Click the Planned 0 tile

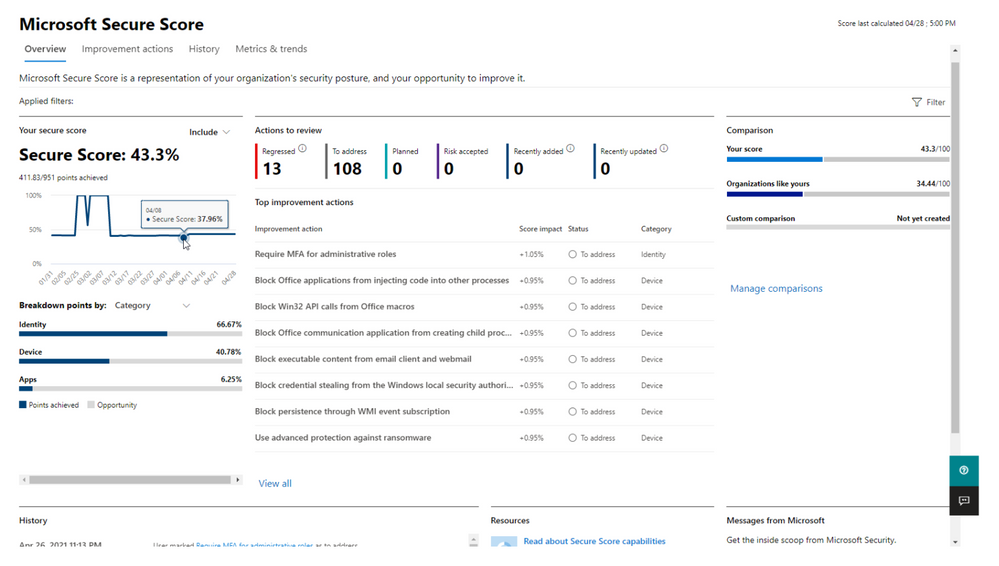(x=403, y=161)
